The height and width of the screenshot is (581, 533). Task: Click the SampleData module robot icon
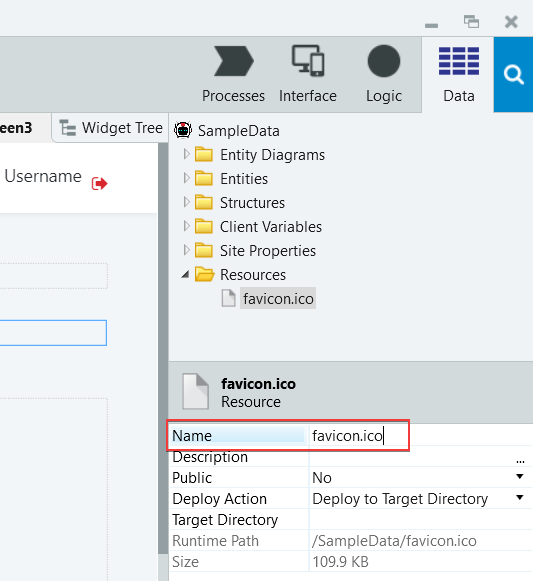pos(183,130)
